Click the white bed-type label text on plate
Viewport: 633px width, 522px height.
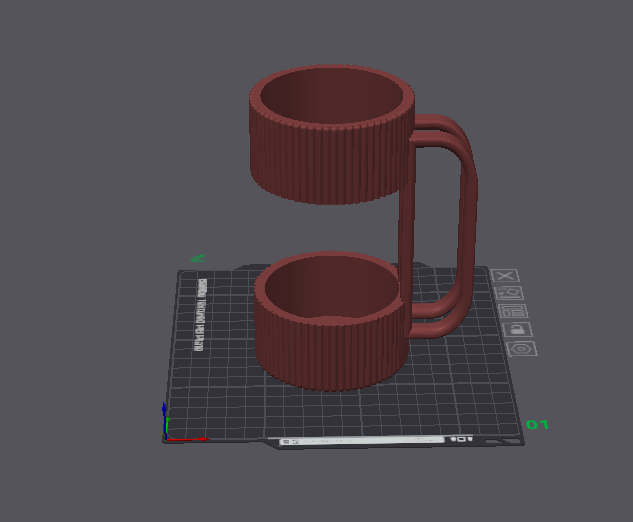coord(200,315)
